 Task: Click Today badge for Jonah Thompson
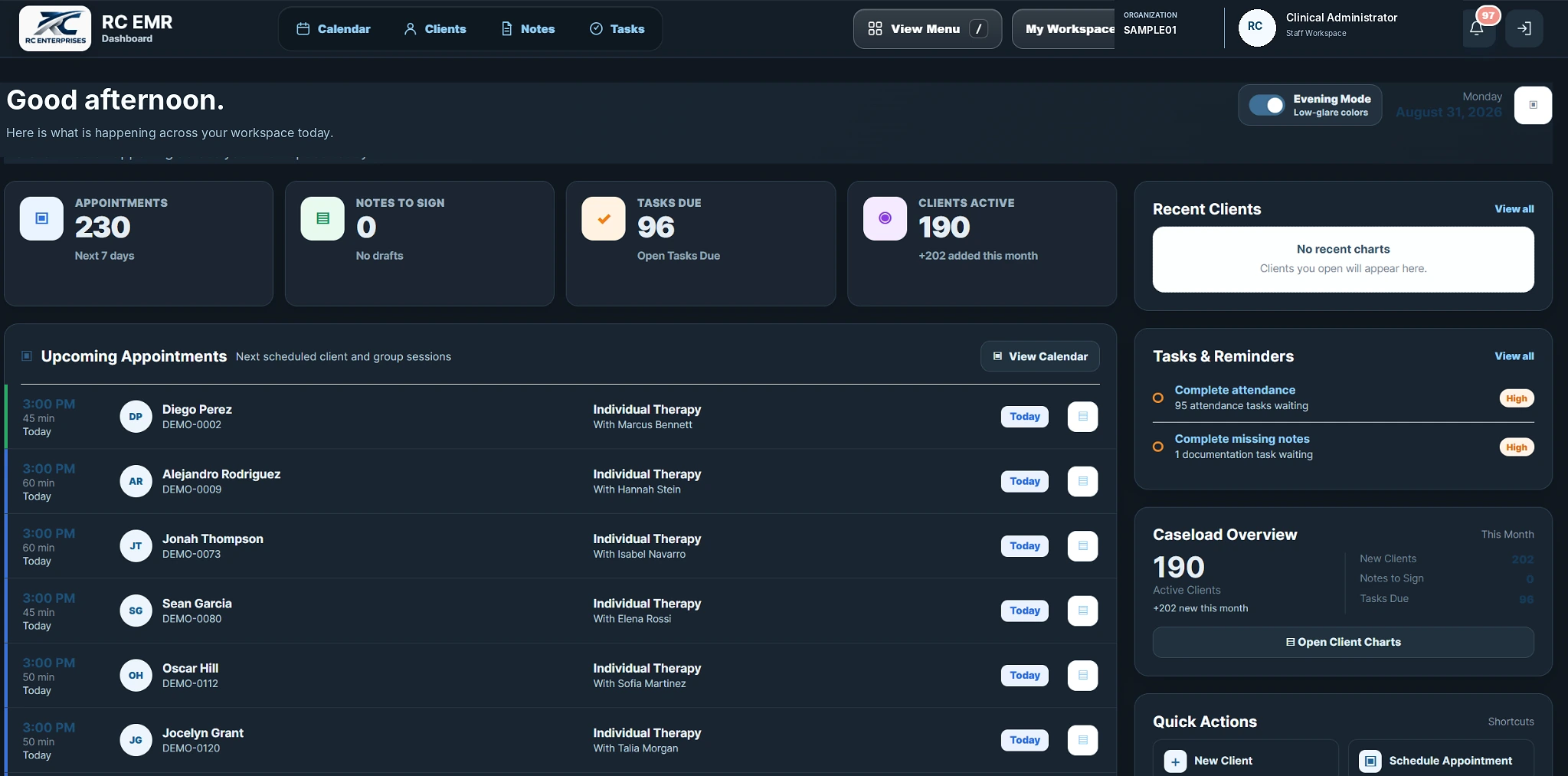[1024, 546]
